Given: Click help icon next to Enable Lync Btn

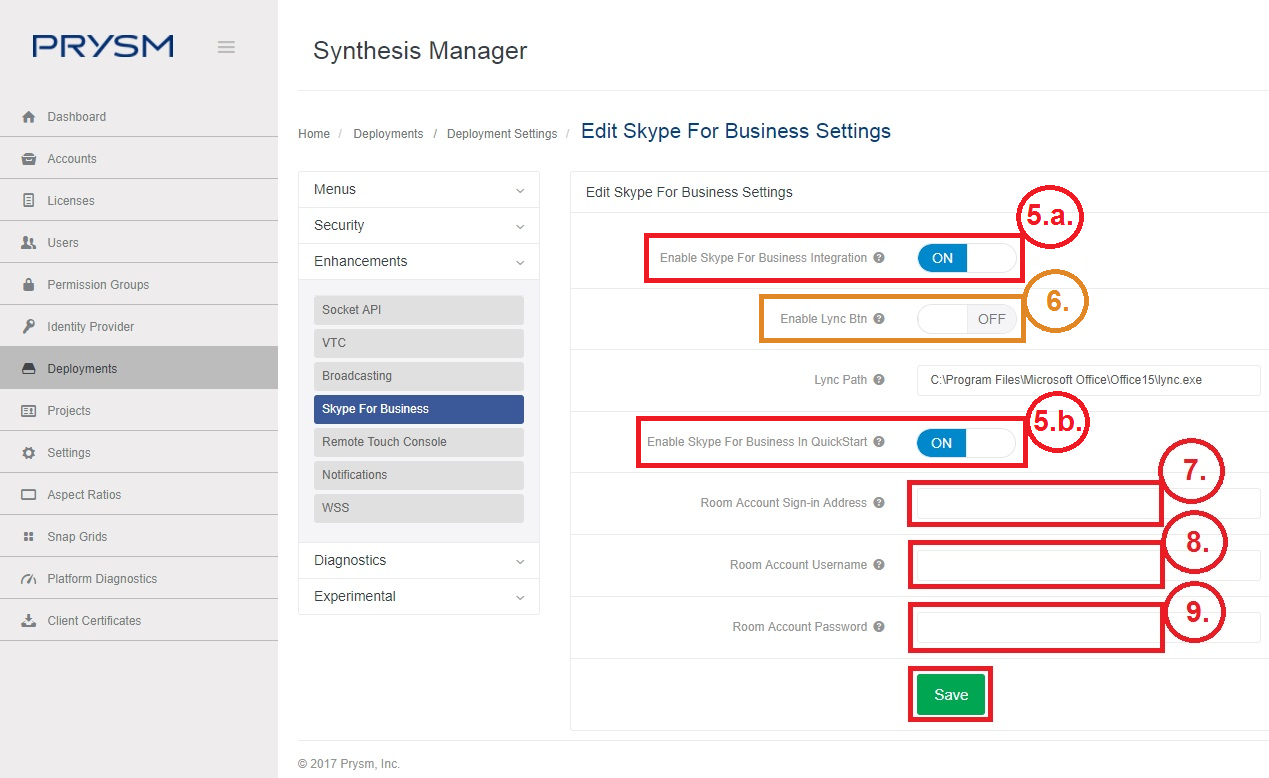Looking at the screenshot, I should click(879, 319).
